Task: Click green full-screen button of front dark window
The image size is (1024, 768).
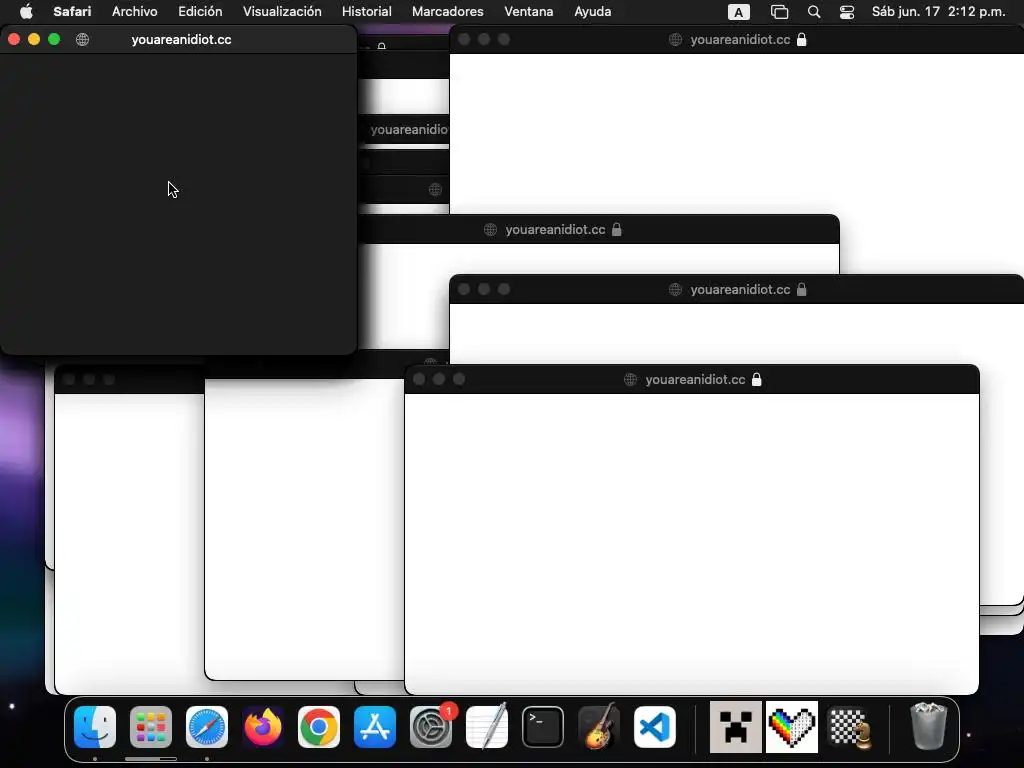Action: (x=54, y=39)
